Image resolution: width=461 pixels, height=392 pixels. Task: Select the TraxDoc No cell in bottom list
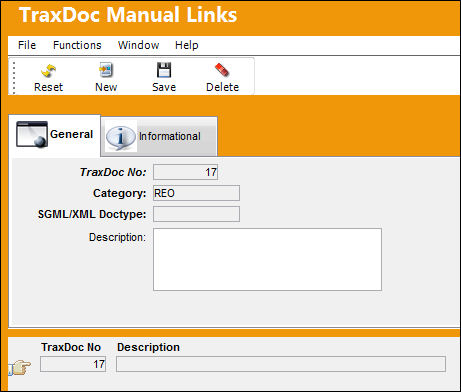click(73, 364)
